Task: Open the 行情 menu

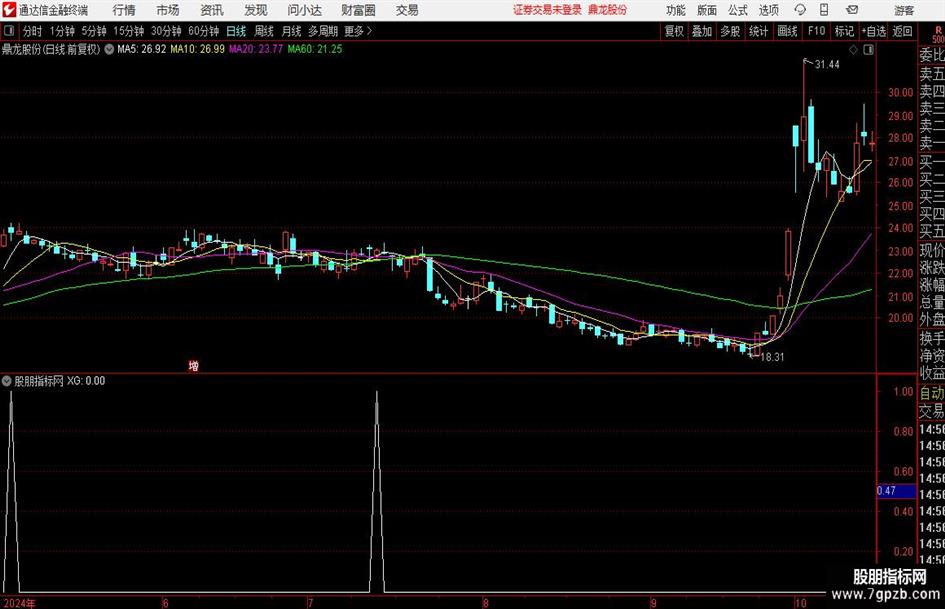Action: point(124,10)
